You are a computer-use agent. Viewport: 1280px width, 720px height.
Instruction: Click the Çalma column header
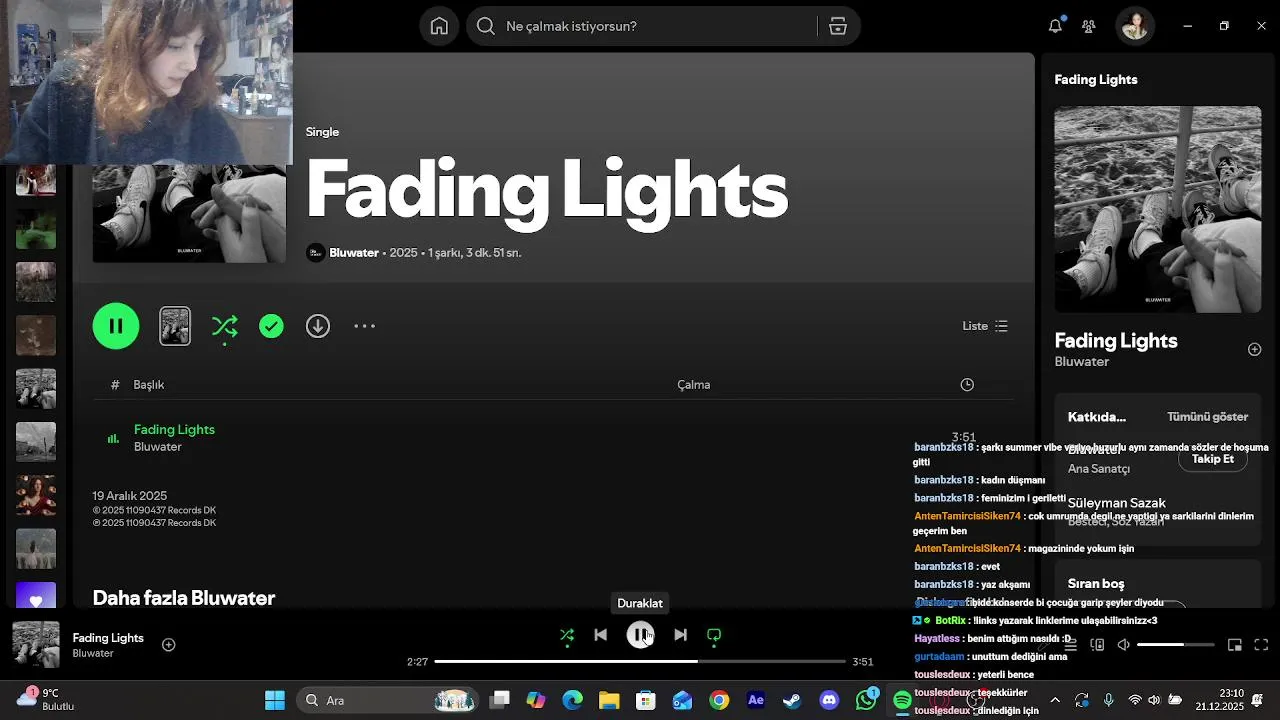pos(694,385)
